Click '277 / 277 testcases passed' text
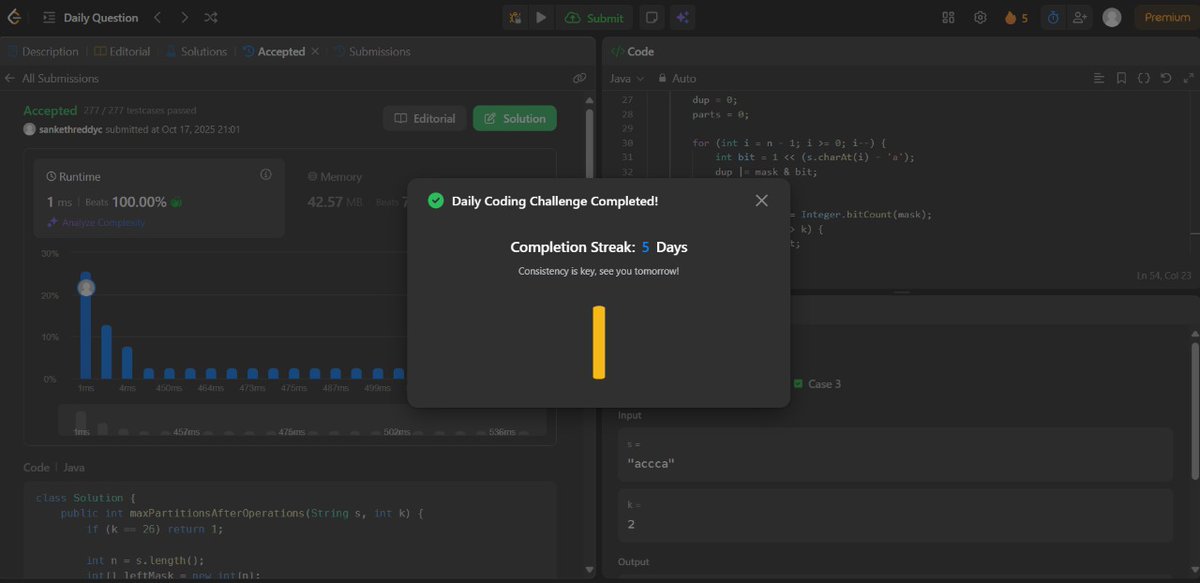This screenshot has width=1200, height=583. pos(140,111)
